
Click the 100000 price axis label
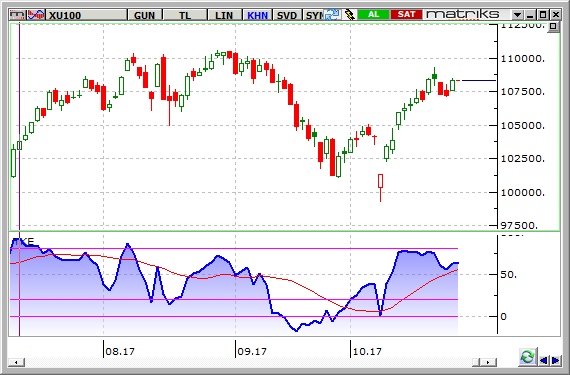[x=522, y=193]
